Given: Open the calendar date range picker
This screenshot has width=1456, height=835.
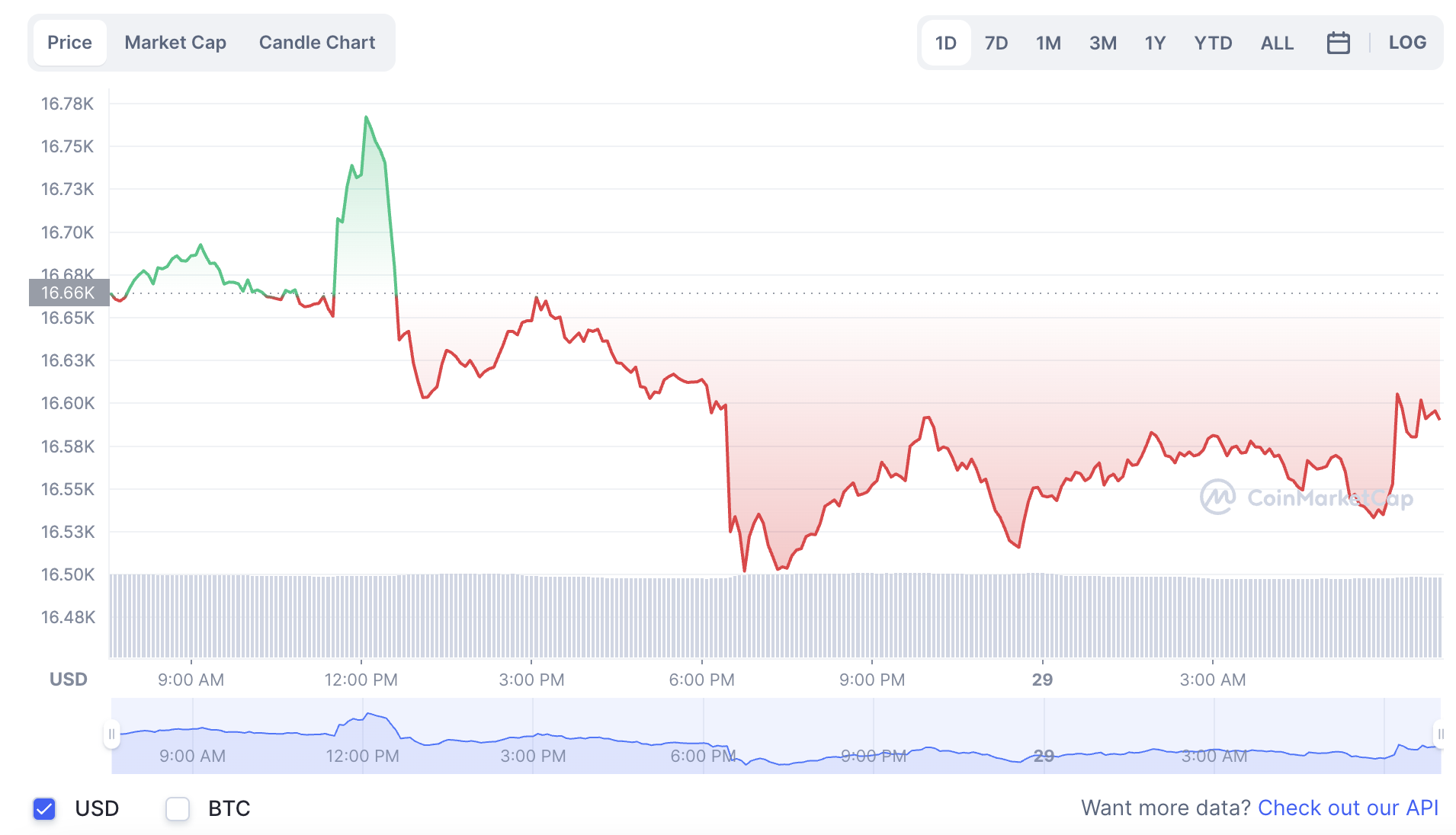Looking at the screenshot, I should (1338, 43).
